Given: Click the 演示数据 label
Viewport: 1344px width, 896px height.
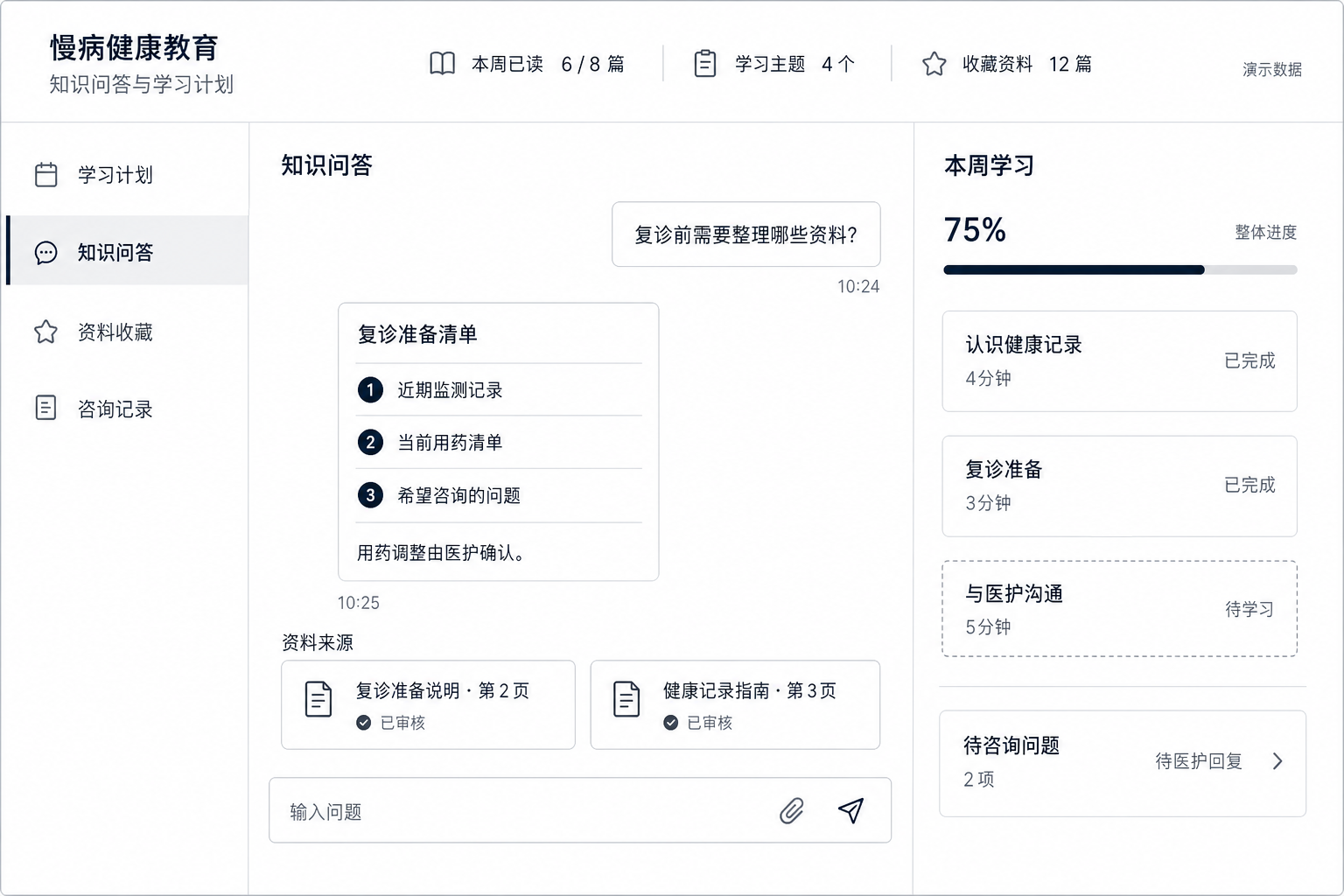Looking at the screenshot, I should click(1272, 70).
